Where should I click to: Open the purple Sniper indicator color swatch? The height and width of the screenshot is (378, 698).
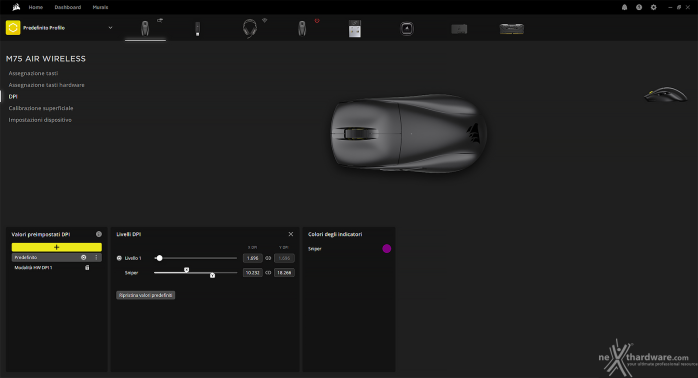387,249
